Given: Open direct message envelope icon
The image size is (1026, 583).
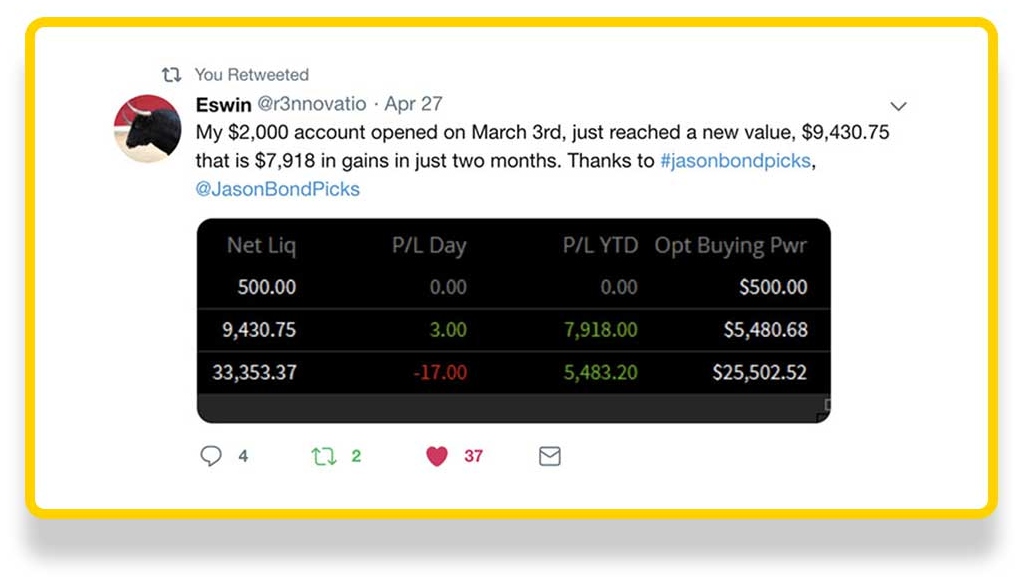Looking at the screenshot, I should tap(550, 456).
